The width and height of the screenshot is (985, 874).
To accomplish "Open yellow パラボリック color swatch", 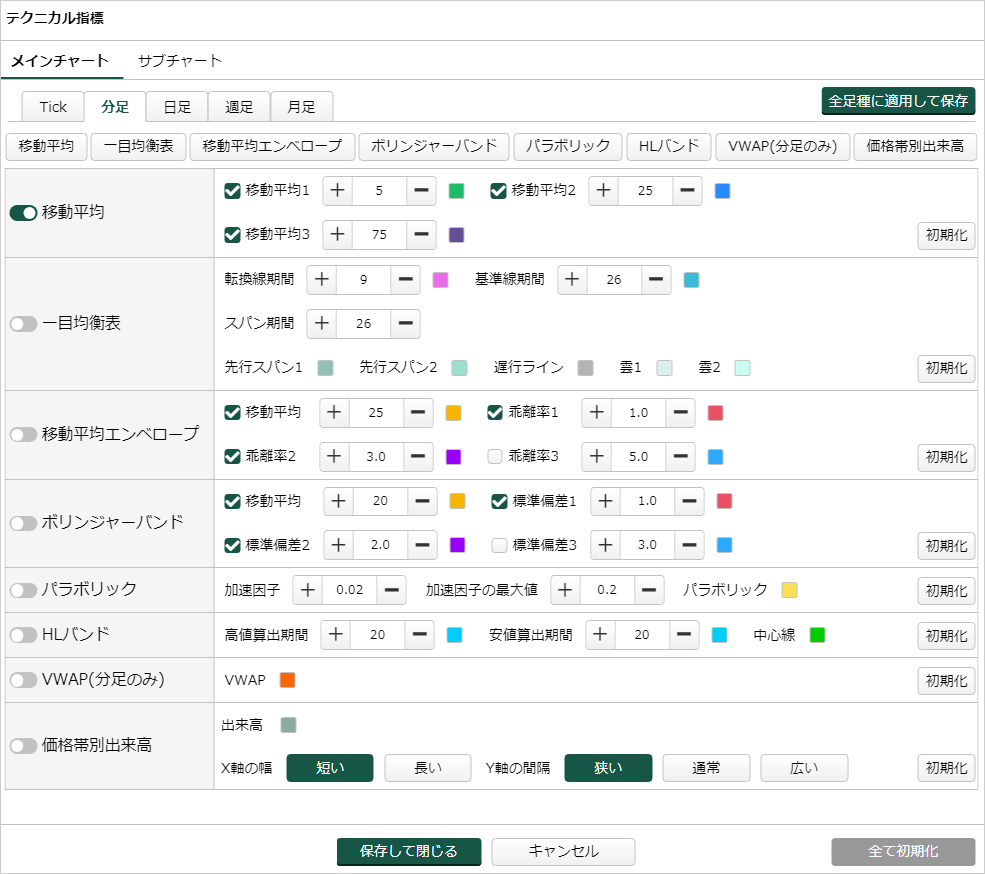I will click(x=790, y=591).
